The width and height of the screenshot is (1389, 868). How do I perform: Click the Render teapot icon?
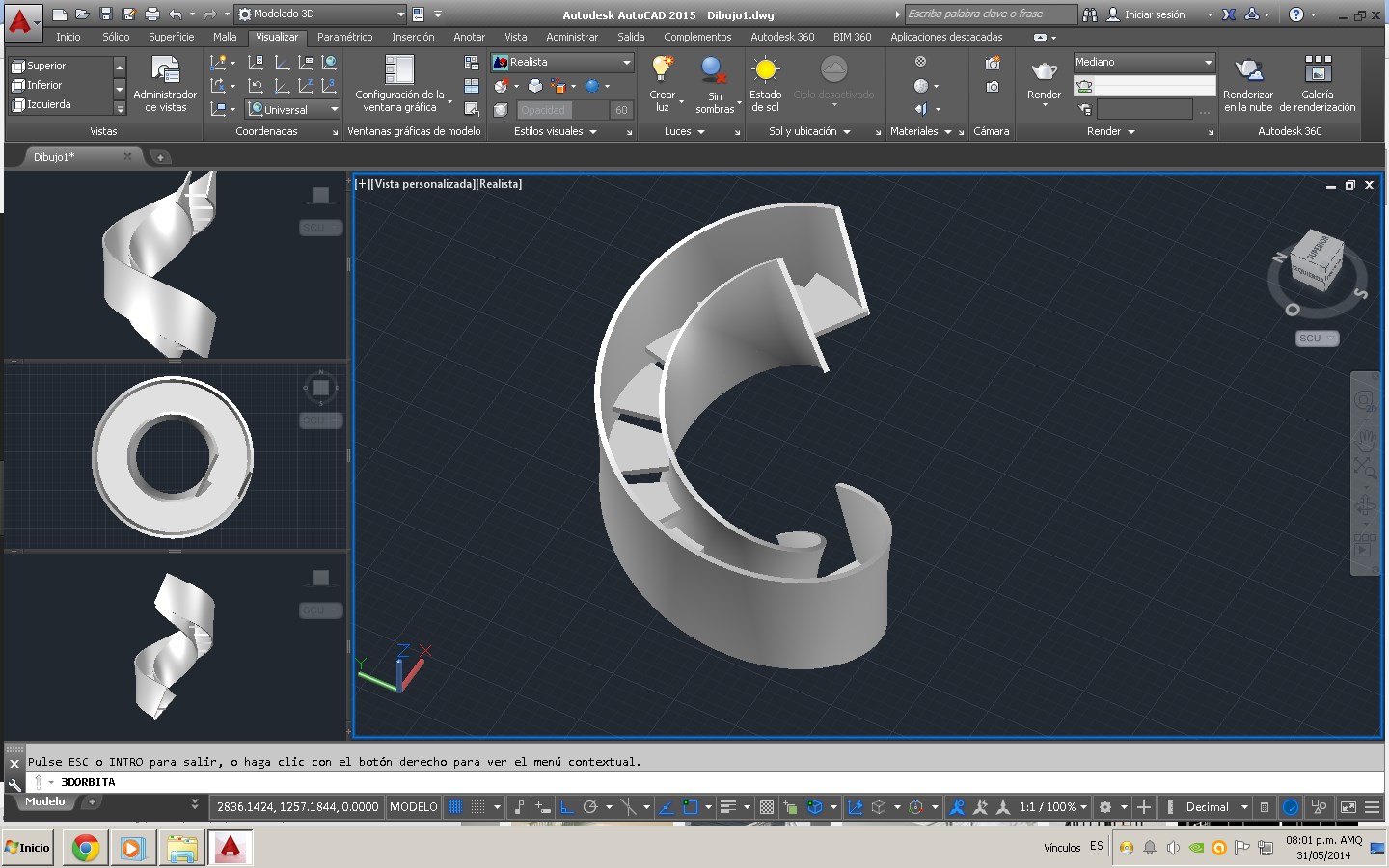pos(1044,71)
